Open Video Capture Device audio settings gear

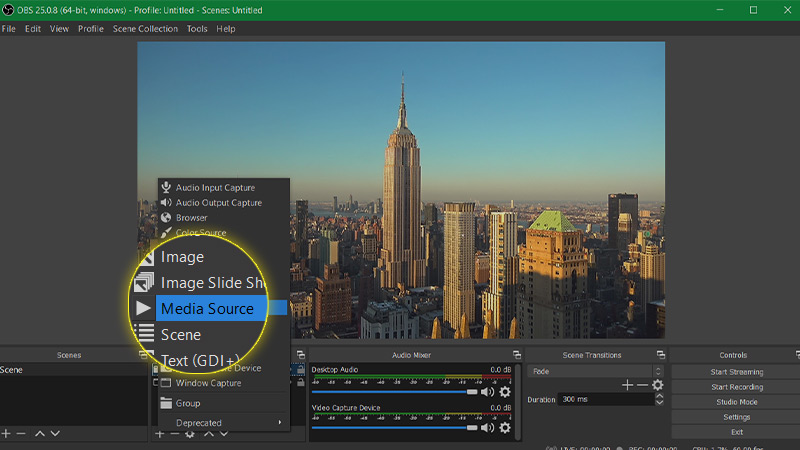pyautogui.click(x=505, y=428)
